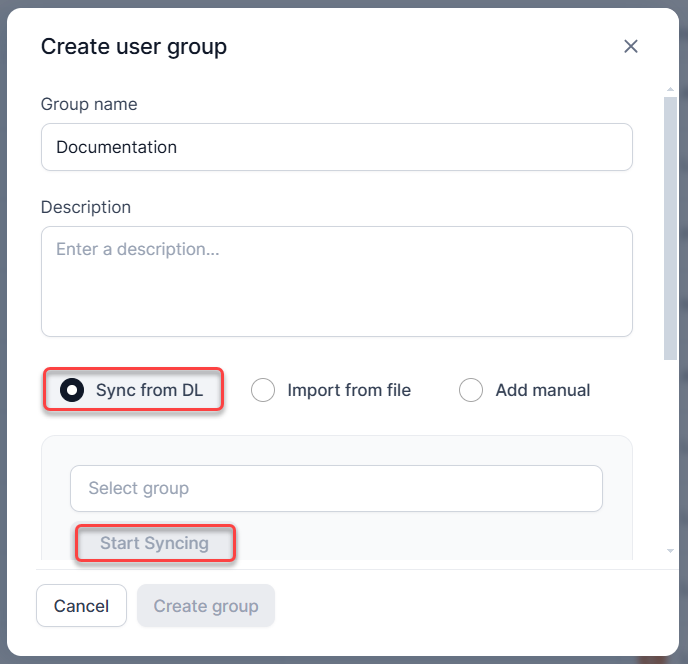Select the Sync from DL radio circle
This screenshot has width=688, height=664.
point(72,390)
